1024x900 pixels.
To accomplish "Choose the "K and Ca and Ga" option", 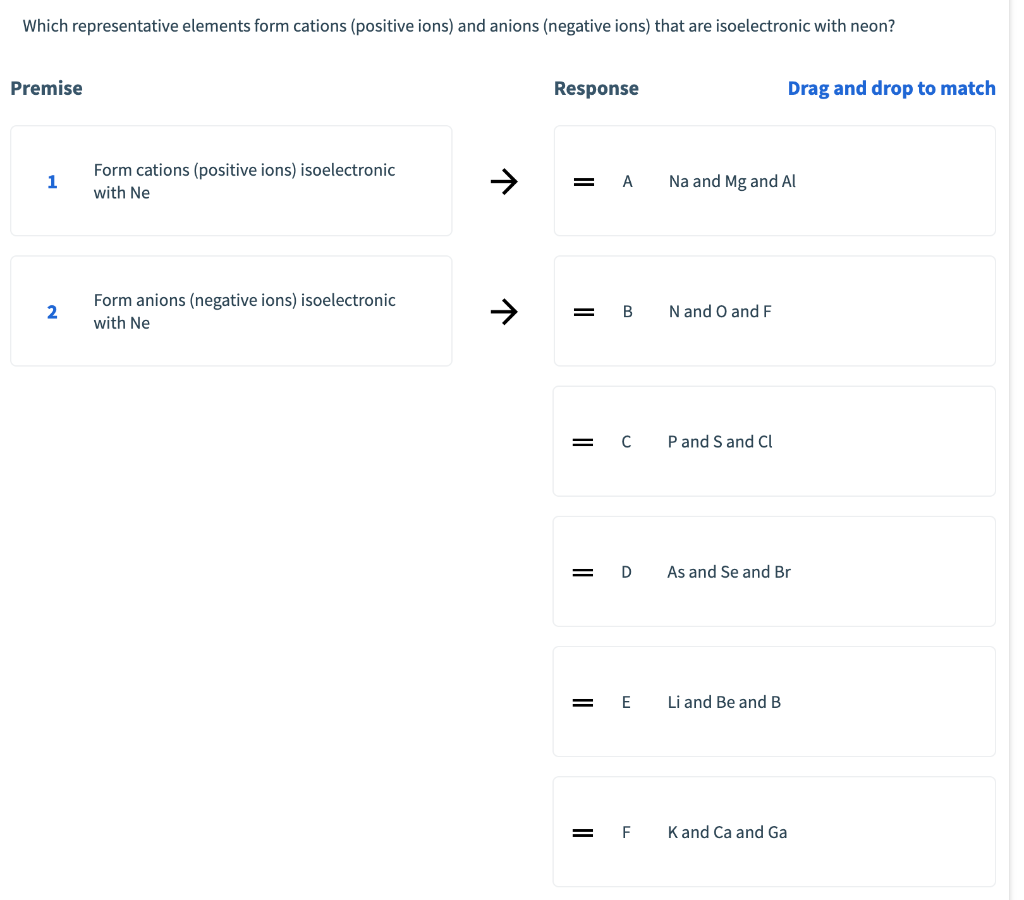I will pos(727,832).
